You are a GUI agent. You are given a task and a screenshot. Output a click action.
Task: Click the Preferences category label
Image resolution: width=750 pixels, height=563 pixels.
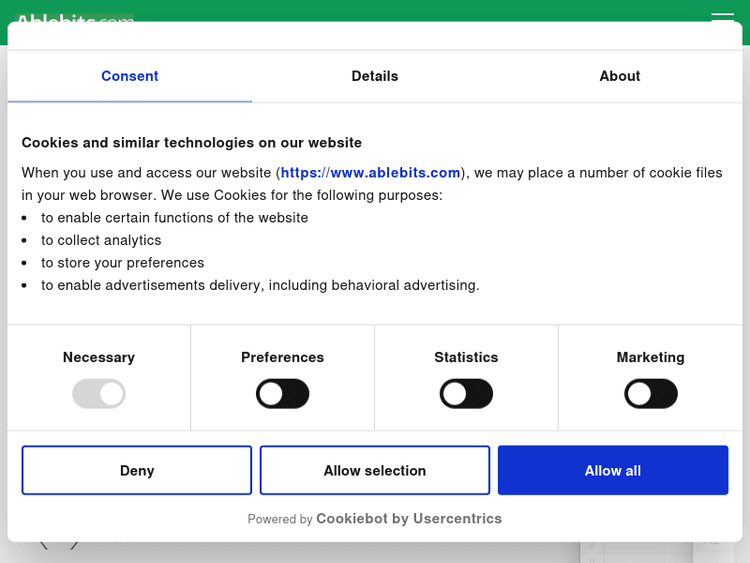[x=282, y=357]
